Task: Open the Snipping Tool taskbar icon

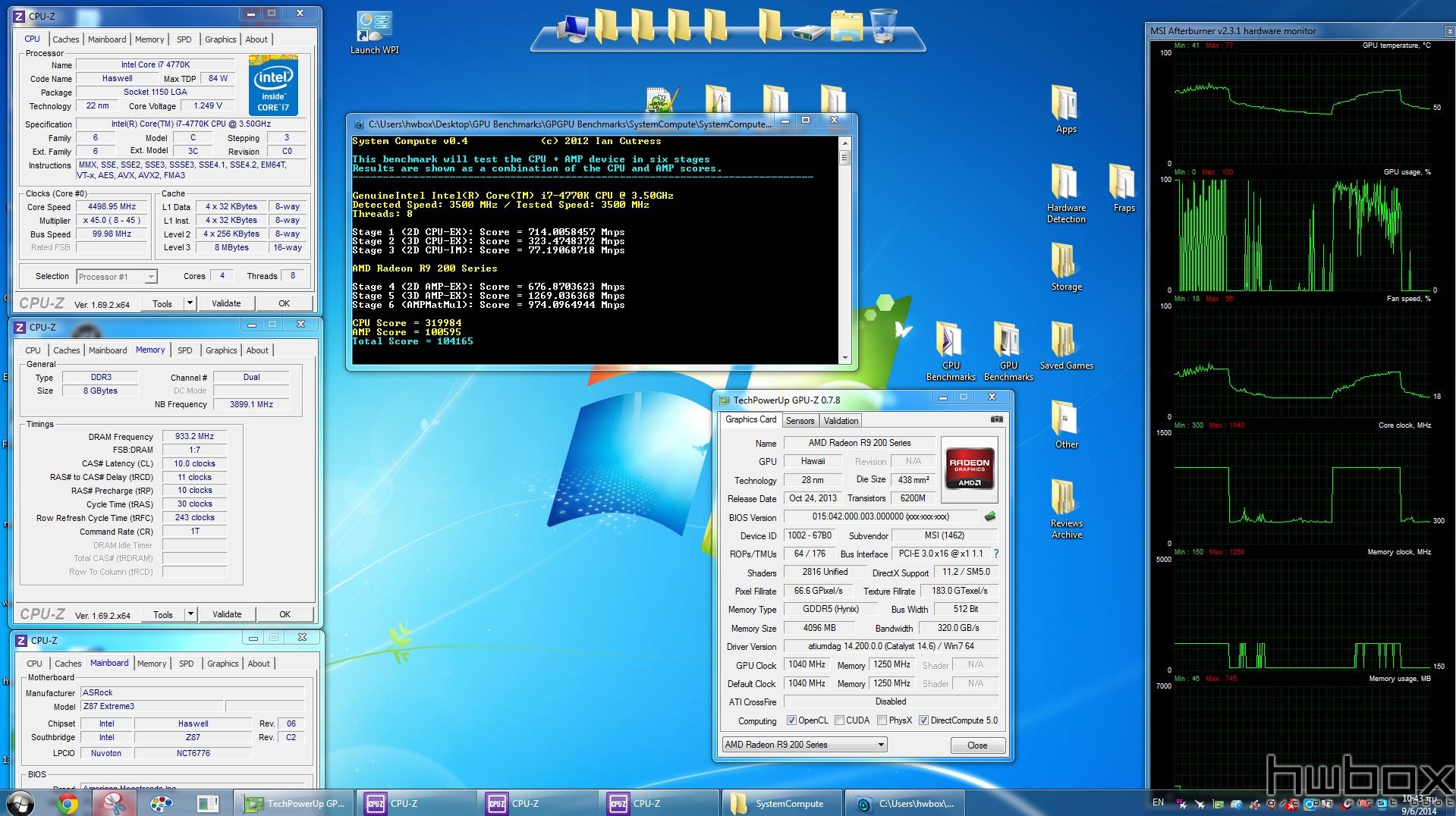Action: (x=114, y=804)
